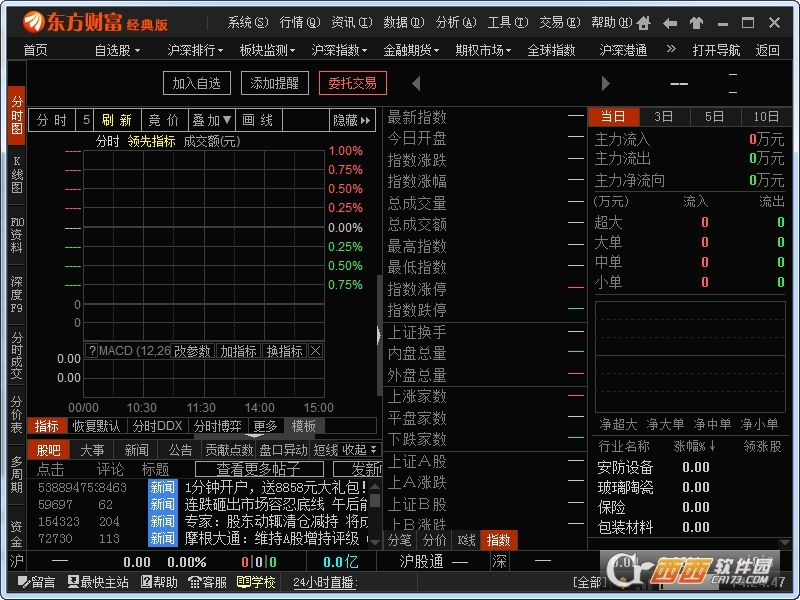Sort industries by 涨幅% column header
This screenshot has width=800, height=600.
click(x=694, y=446)
